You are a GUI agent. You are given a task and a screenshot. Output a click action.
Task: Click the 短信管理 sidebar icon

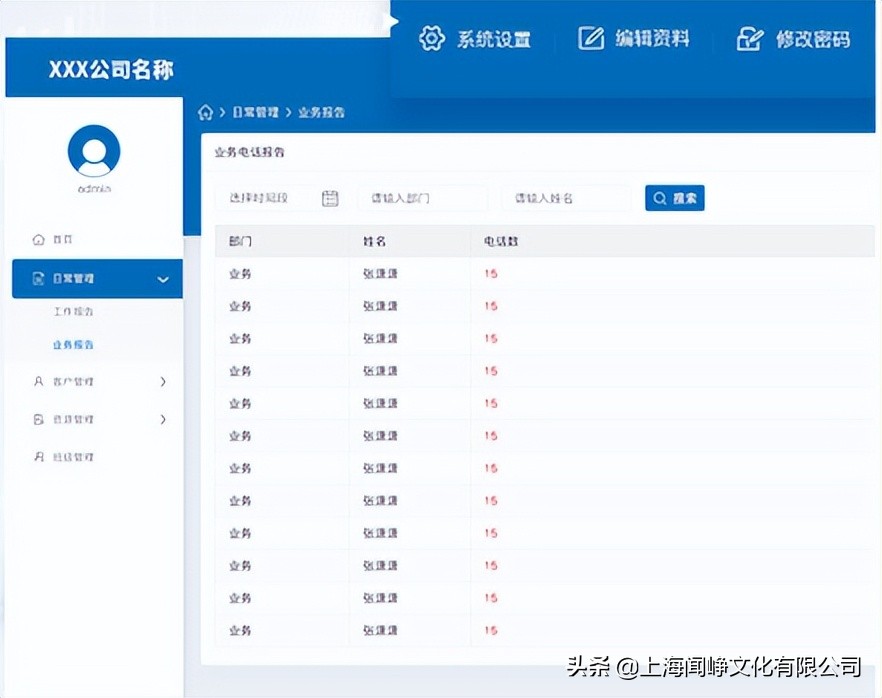coord(38,457)
